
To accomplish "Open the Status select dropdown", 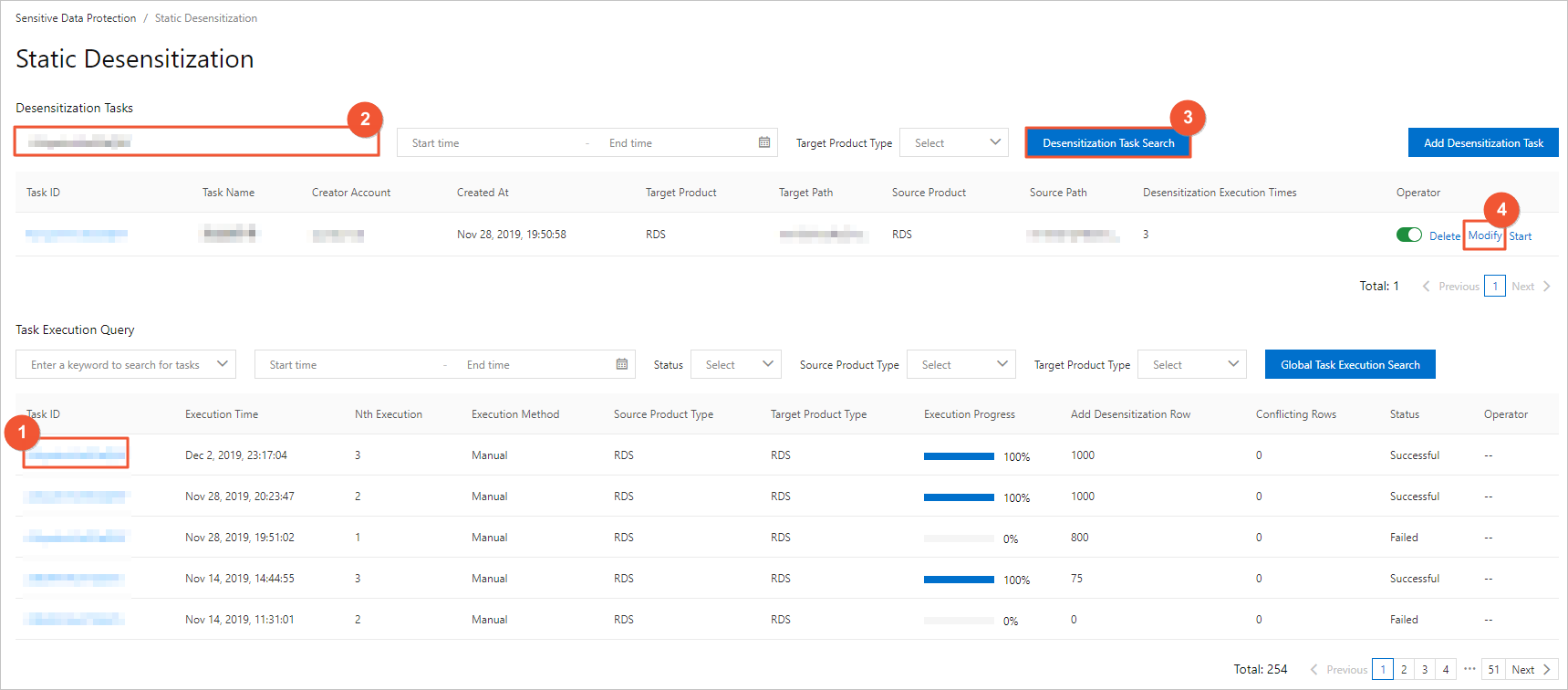I will click(x=736, y=364).
